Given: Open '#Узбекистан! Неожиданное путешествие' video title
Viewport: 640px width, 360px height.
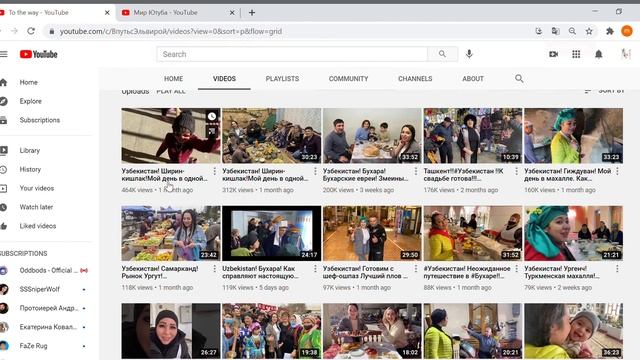Looking at the screenshot, I should pos(467,272).
